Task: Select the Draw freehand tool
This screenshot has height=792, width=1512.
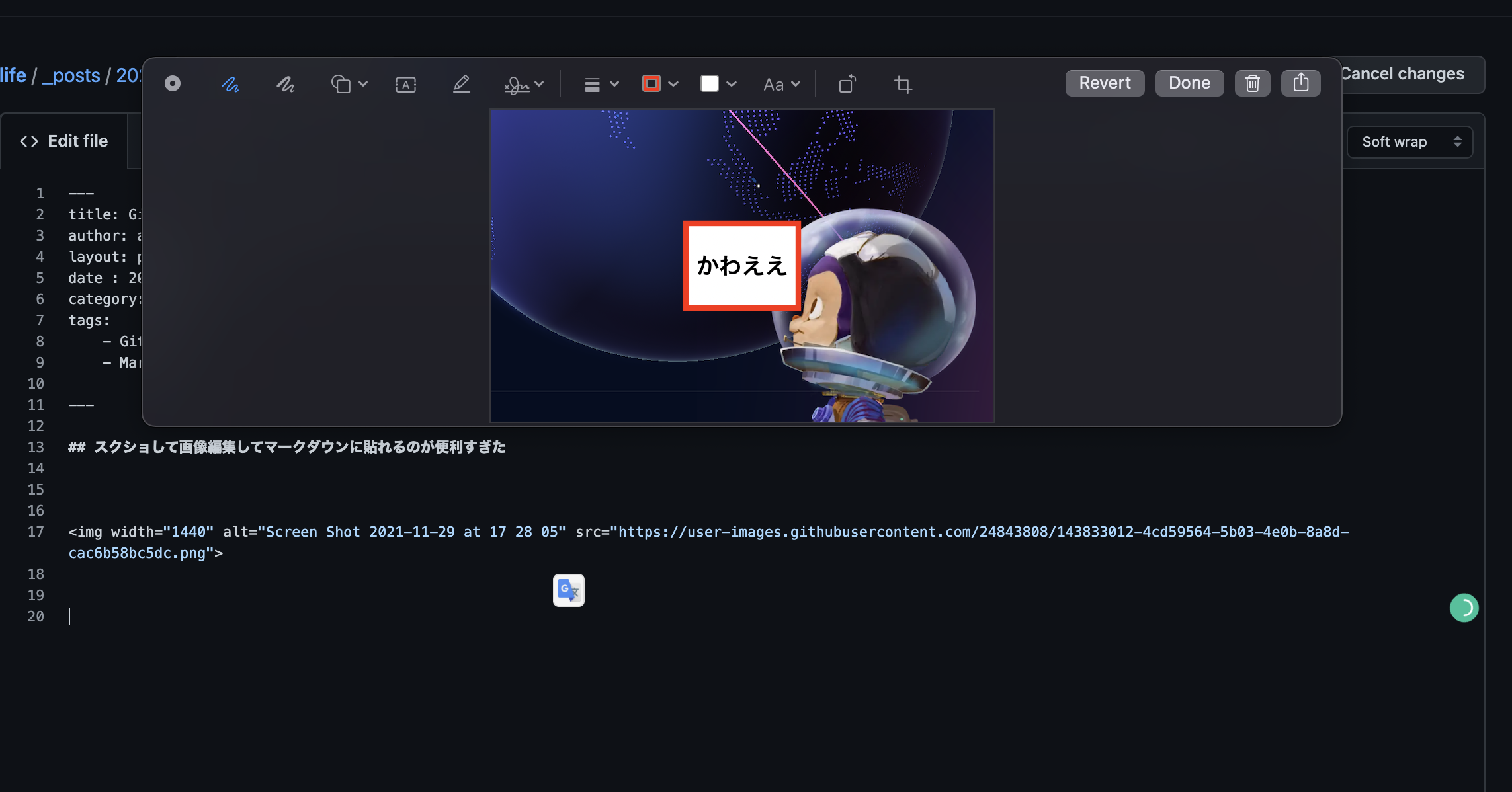Action: 285,84
